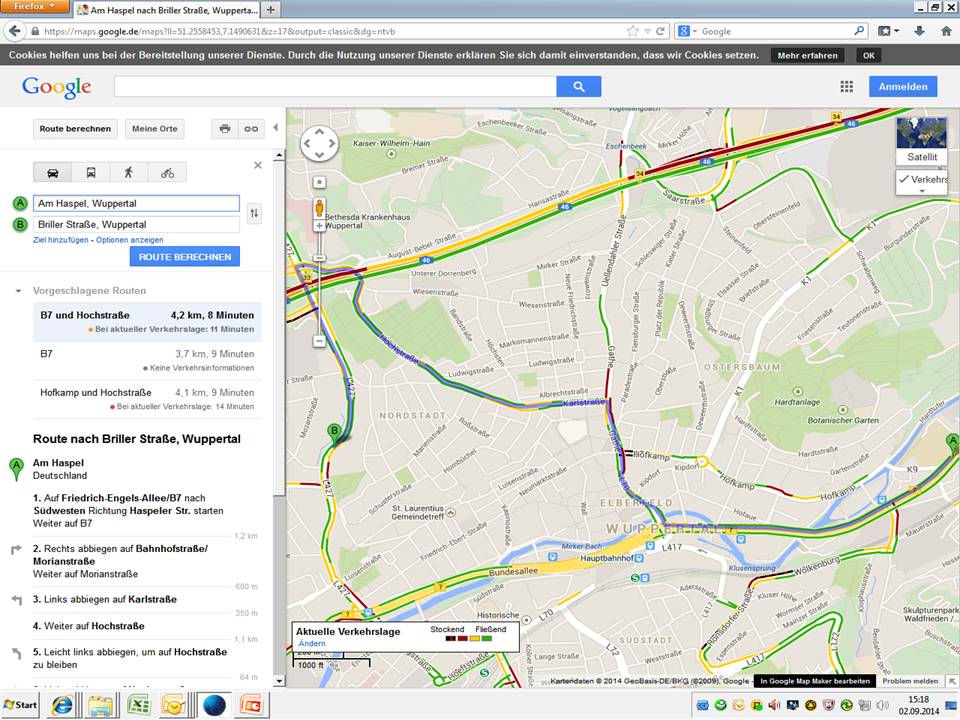This screenshot has height=720, width=960.
Task: Choose the bicycle travel mode icon
Action: click(x=167, y=173)
